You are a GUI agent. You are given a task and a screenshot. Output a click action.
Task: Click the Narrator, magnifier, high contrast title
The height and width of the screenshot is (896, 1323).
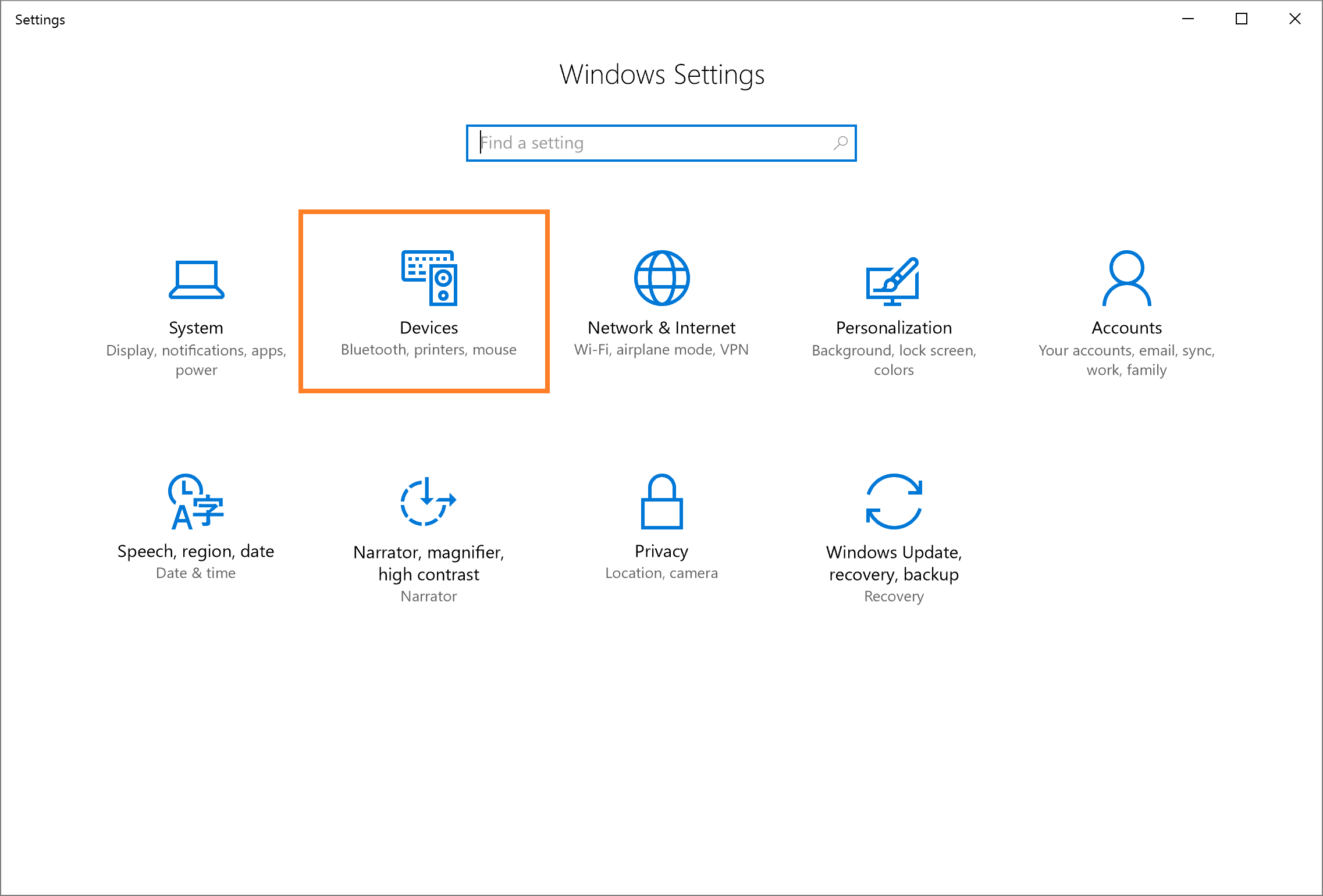(x=429, y=563)
